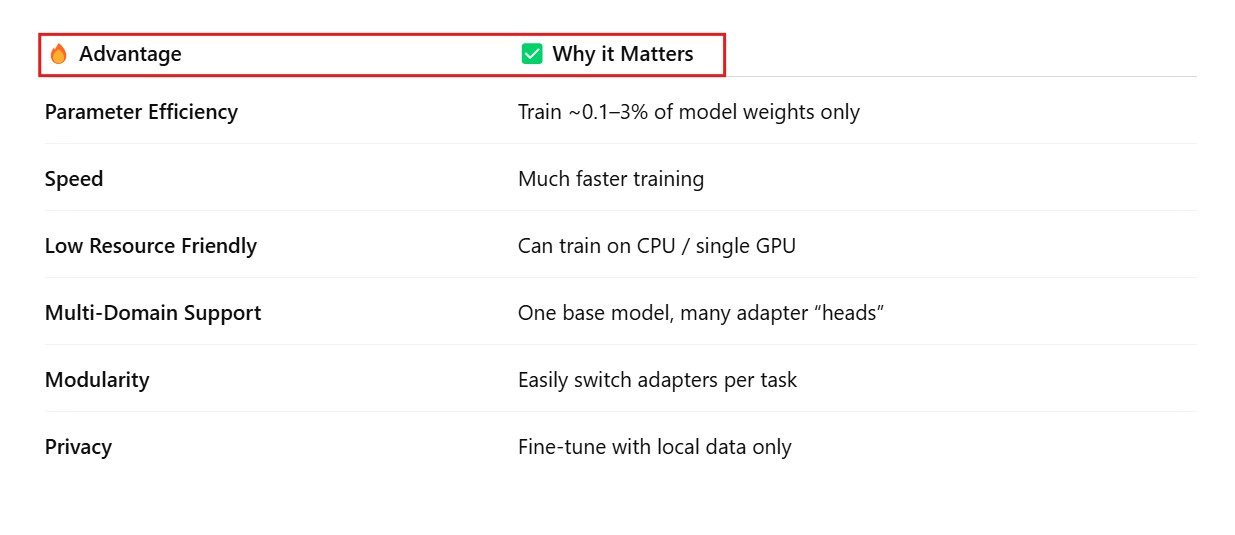Click the word GPU in the table
The height and width of the screenshot is (535, 1235).
775,246
